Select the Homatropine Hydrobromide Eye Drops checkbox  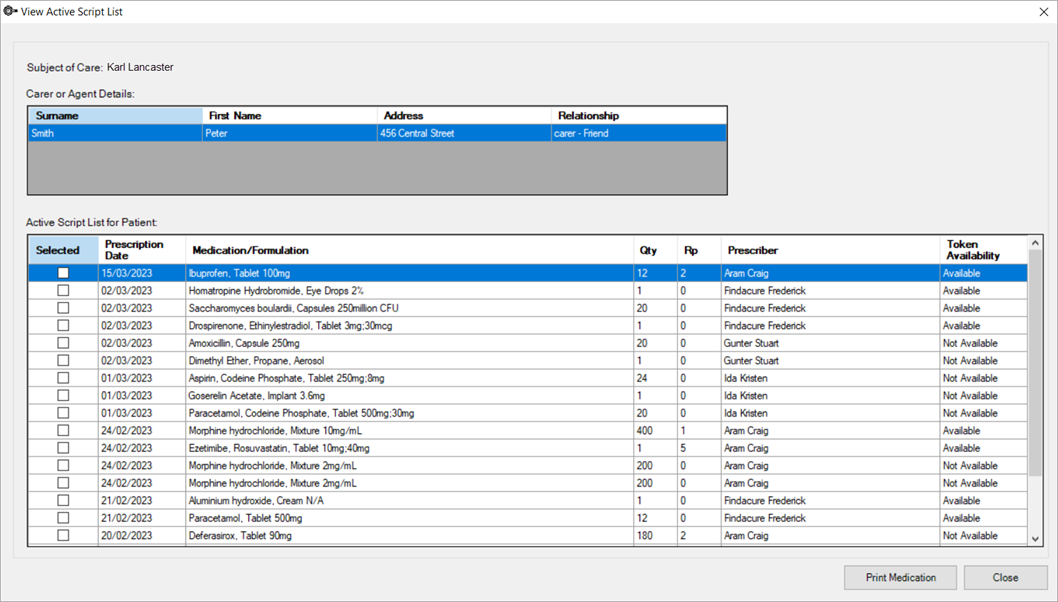click(63, 290)
